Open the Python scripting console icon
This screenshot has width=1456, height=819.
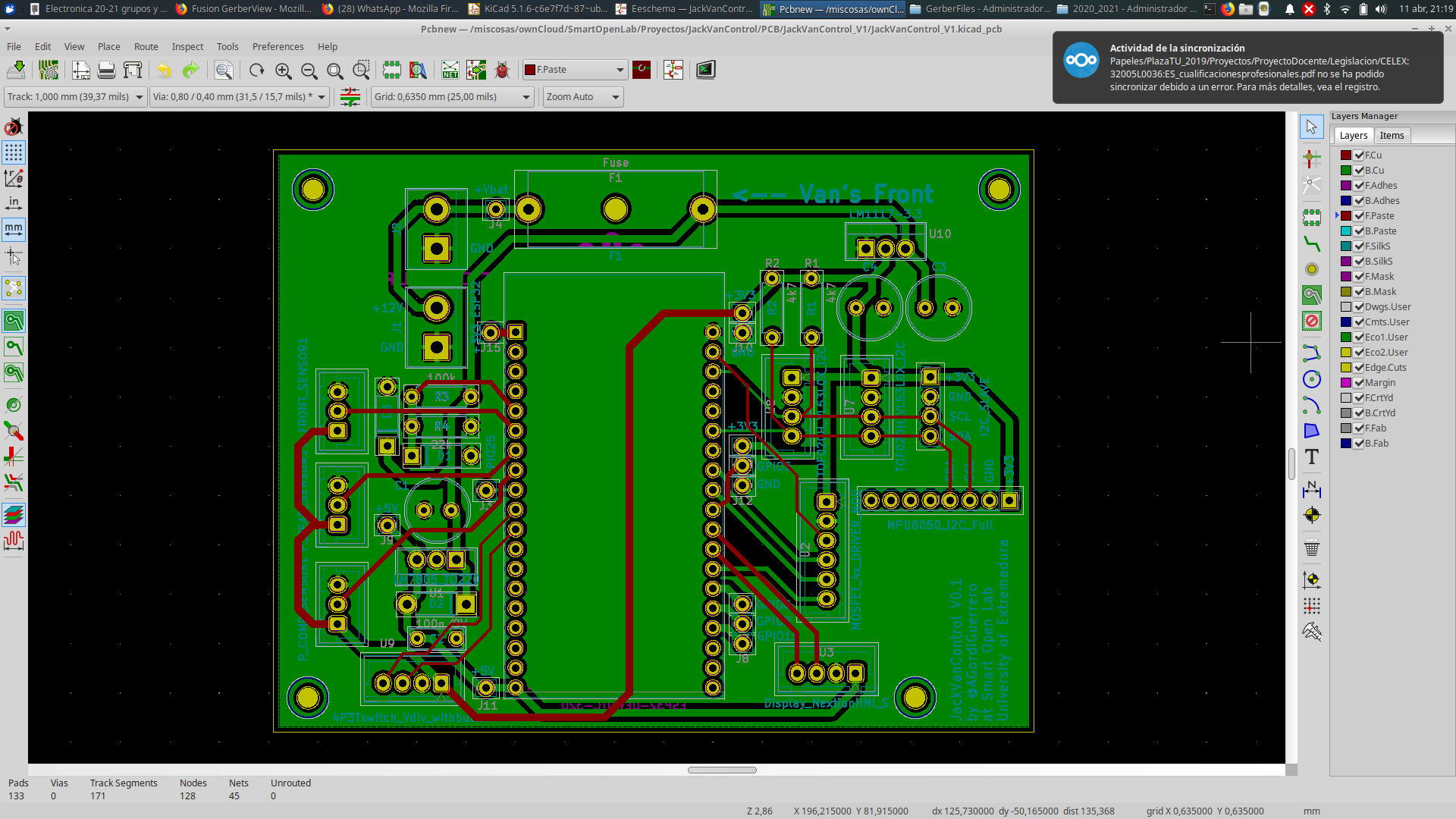click(x=706, y=70)
